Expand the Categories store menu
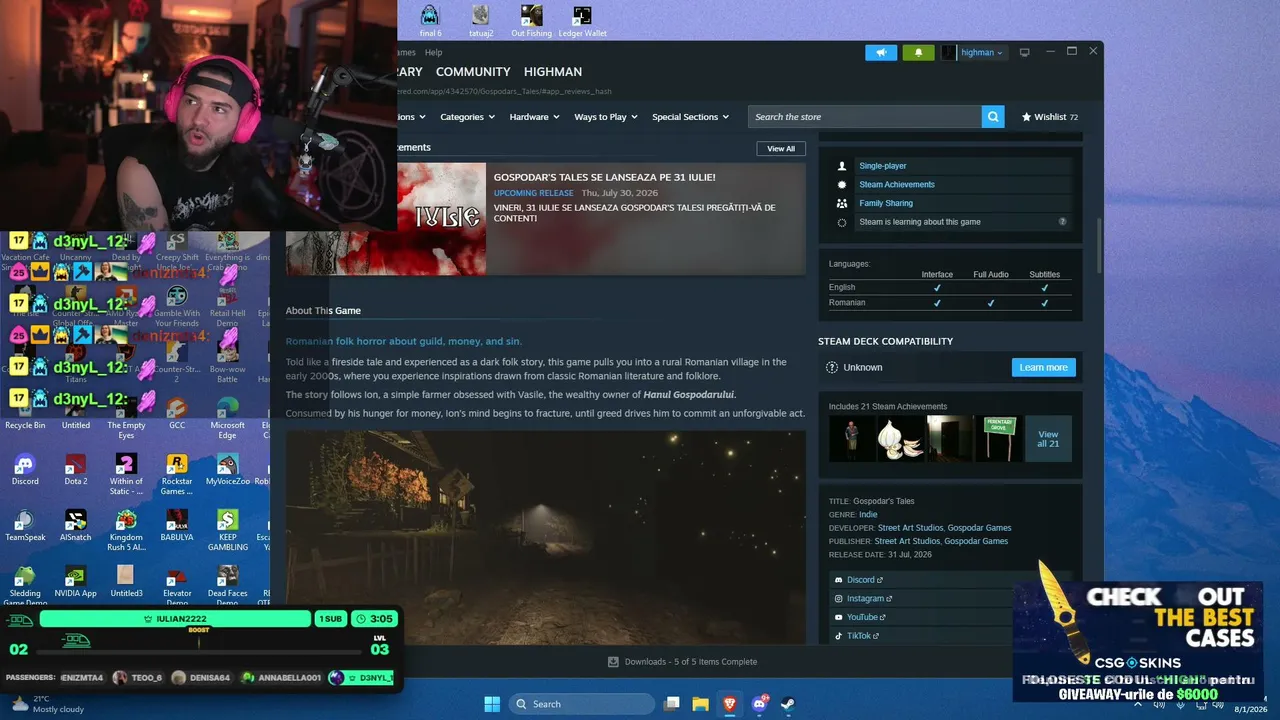The width and height of the screenshot is (1280, 720). point(468,117)
